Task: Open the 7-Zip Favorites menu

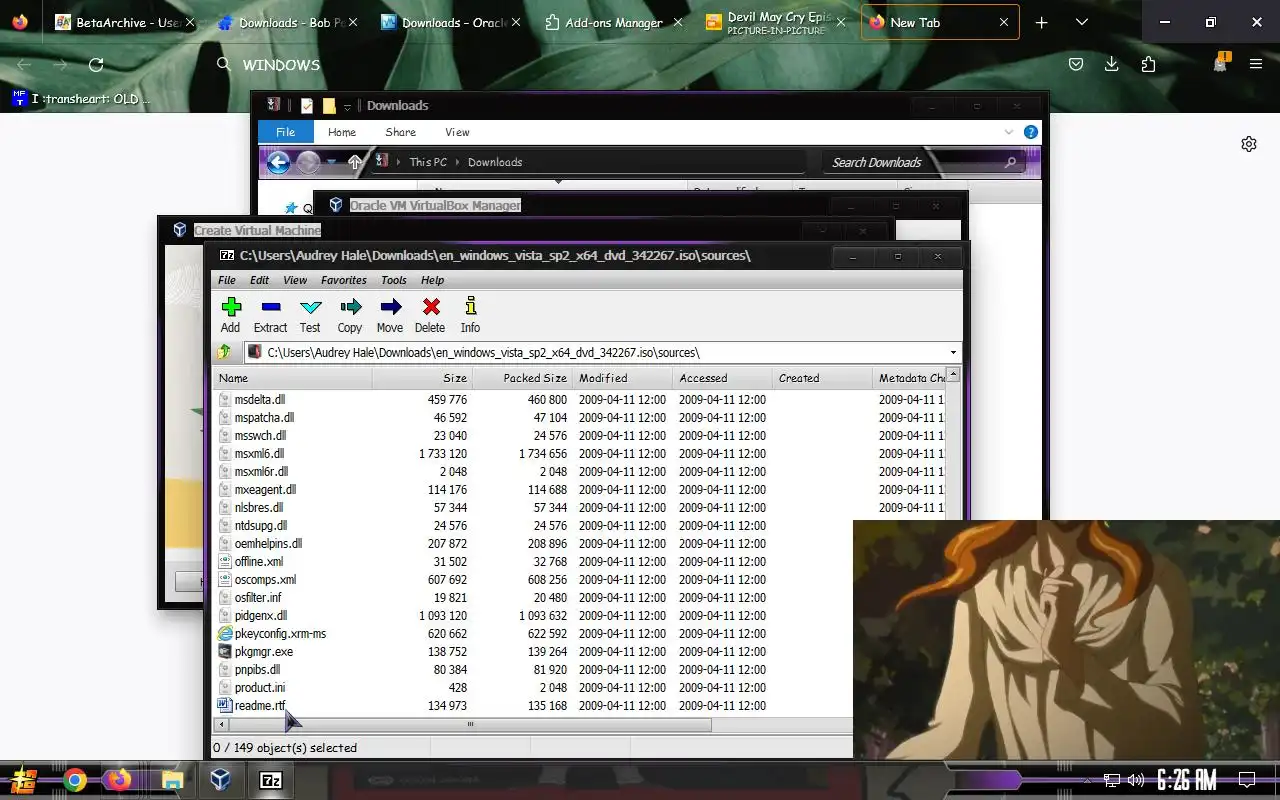Action: [344, 280]
